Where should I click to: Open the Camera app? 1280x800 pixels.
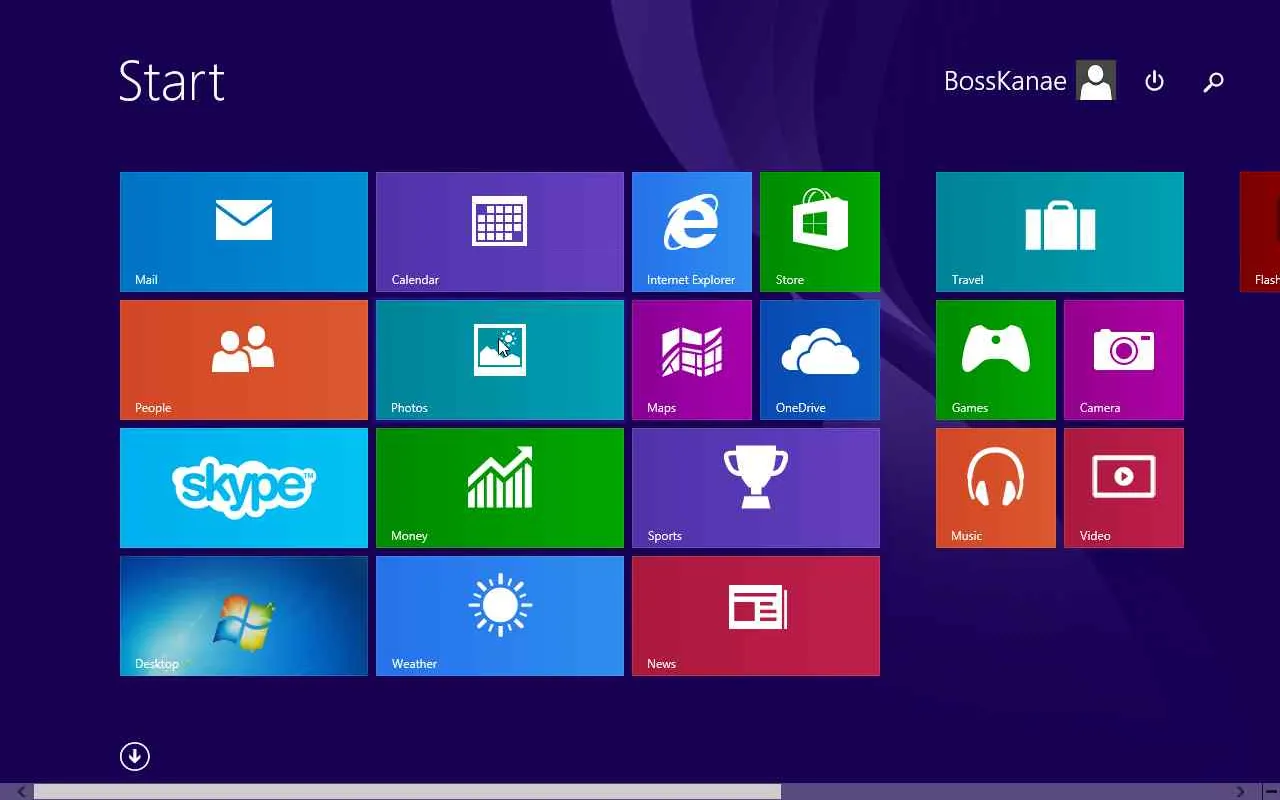coord(1124,360)
